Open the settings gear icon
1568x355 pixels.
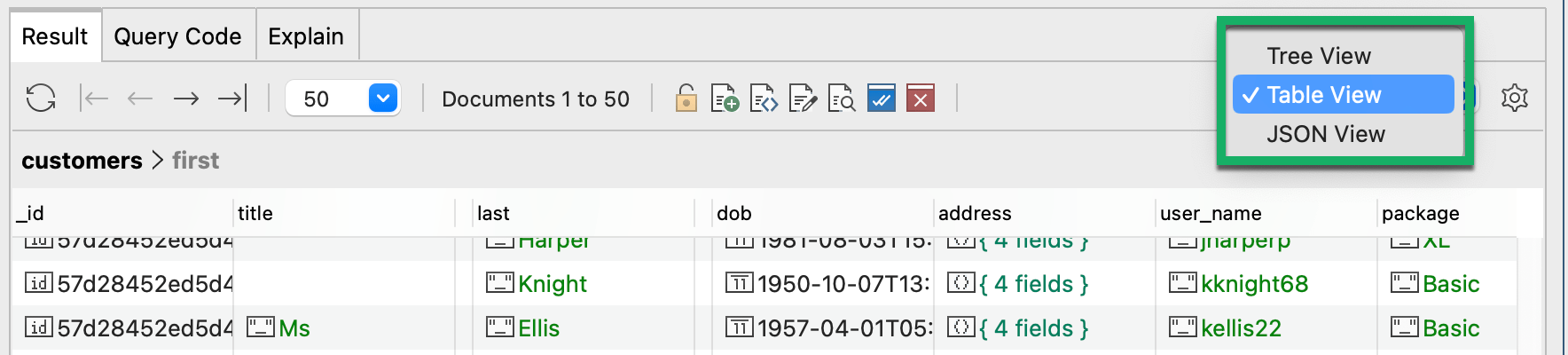coord(1515,98)
